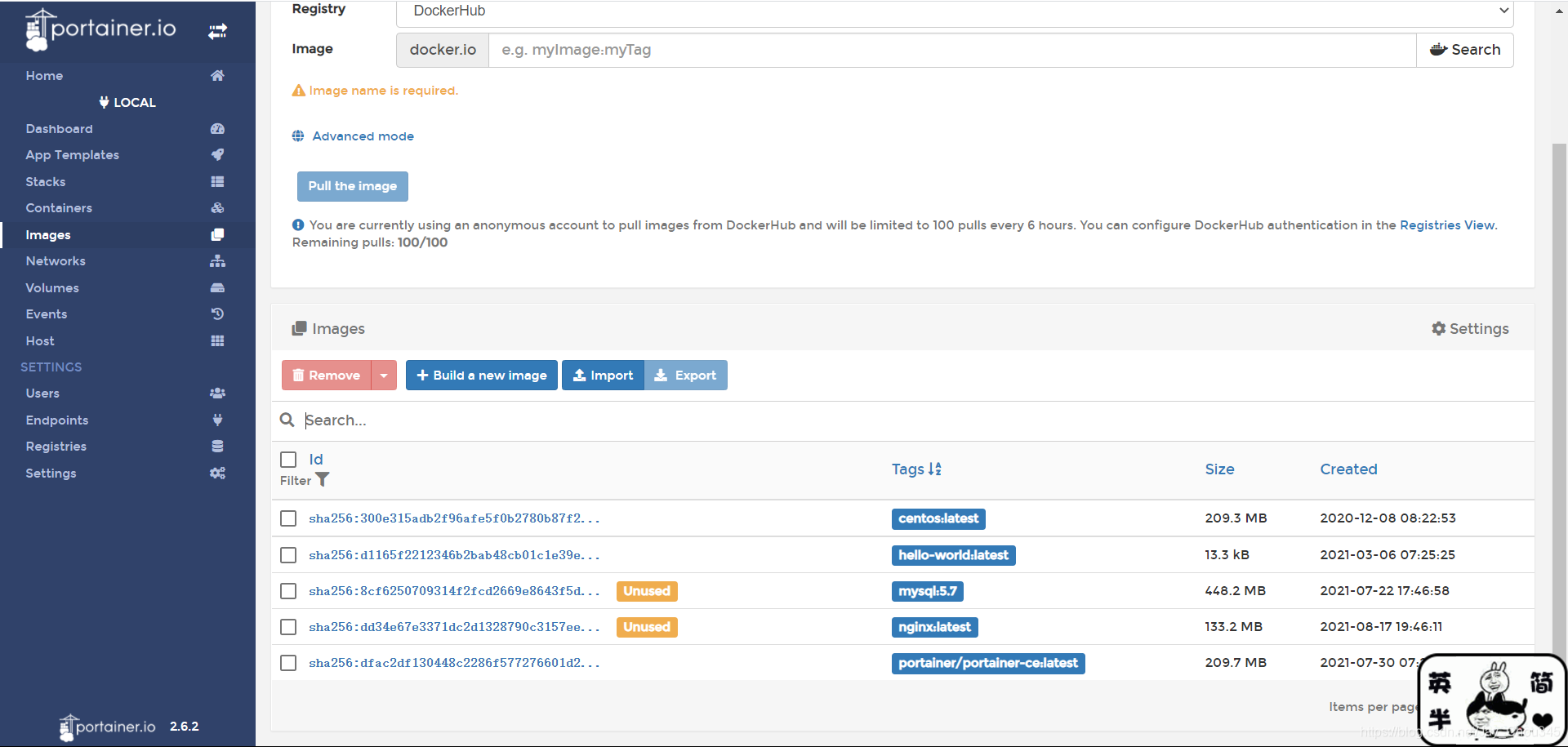
Task: Click the Host grid icon
Action: (x=217, y=341)
